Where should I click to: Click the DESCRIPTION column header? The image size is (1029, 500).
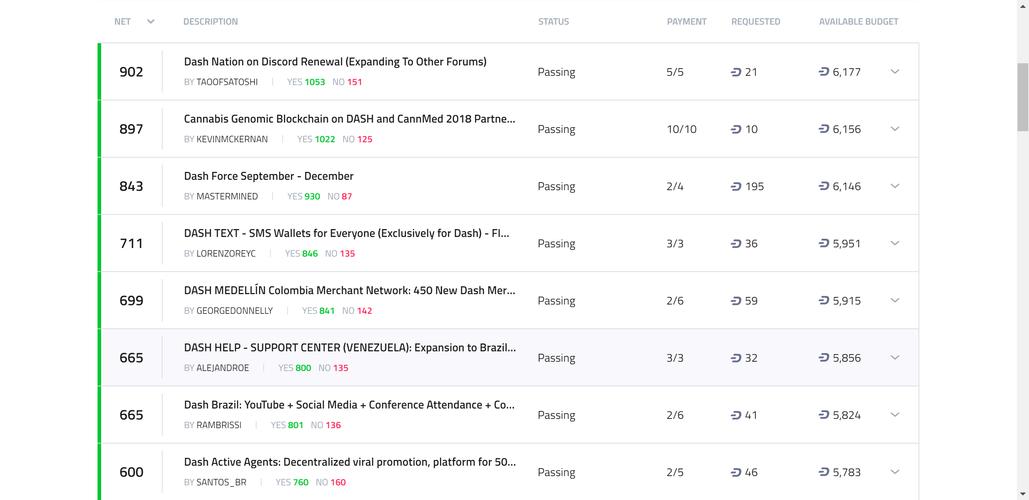[x=210, y=22]
